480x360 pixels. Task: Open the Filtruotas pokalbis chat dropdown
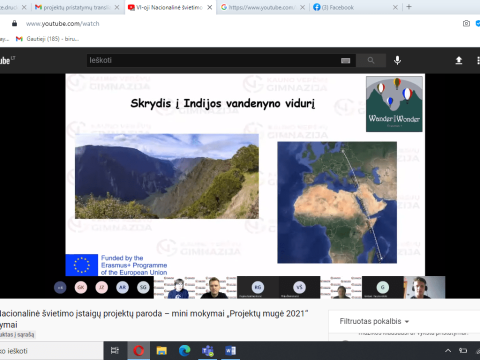[x=374, y=321]
